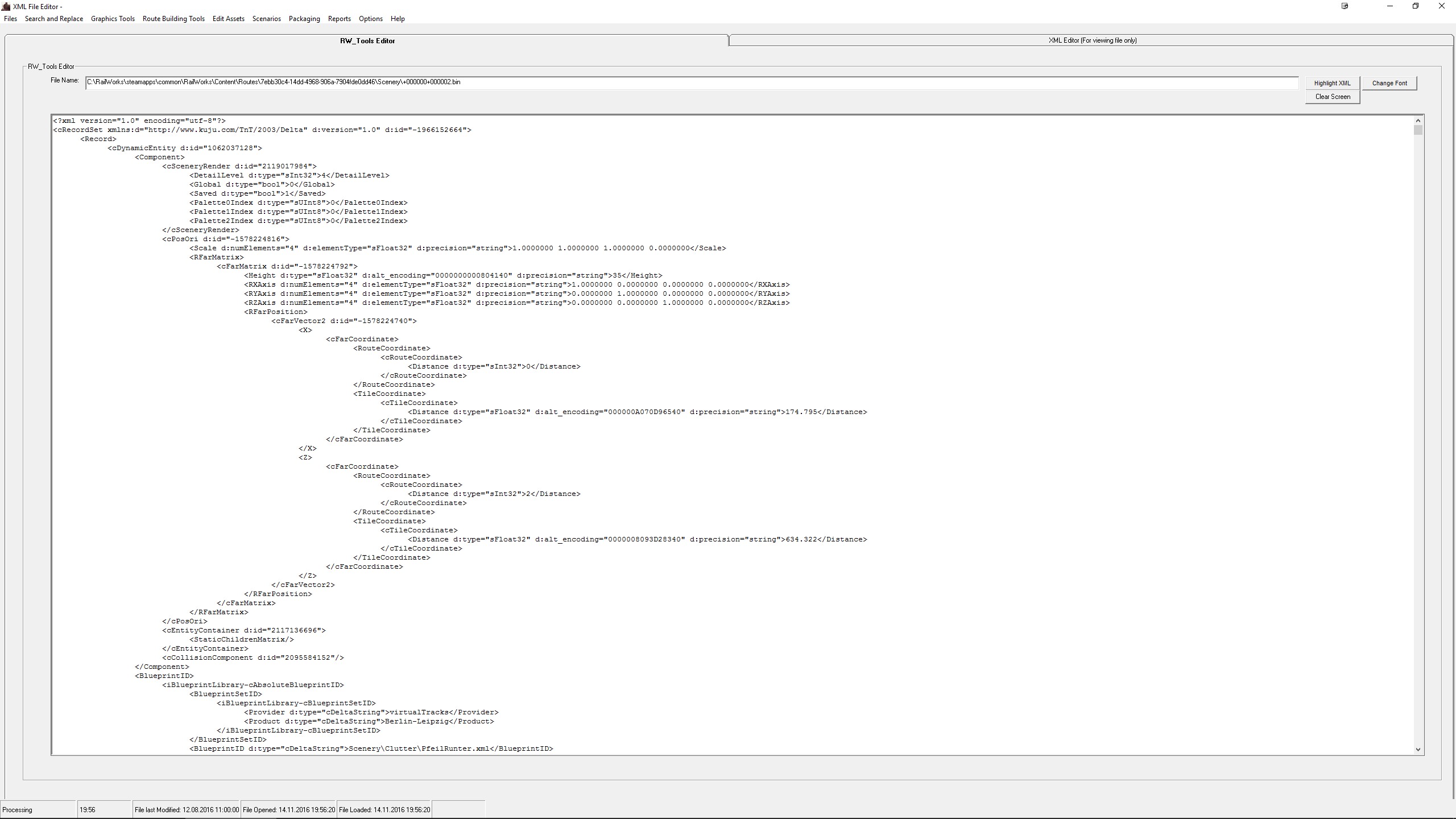Screen dimensions: 1456x819
Task: Open the Options menu
Action: 370,19
